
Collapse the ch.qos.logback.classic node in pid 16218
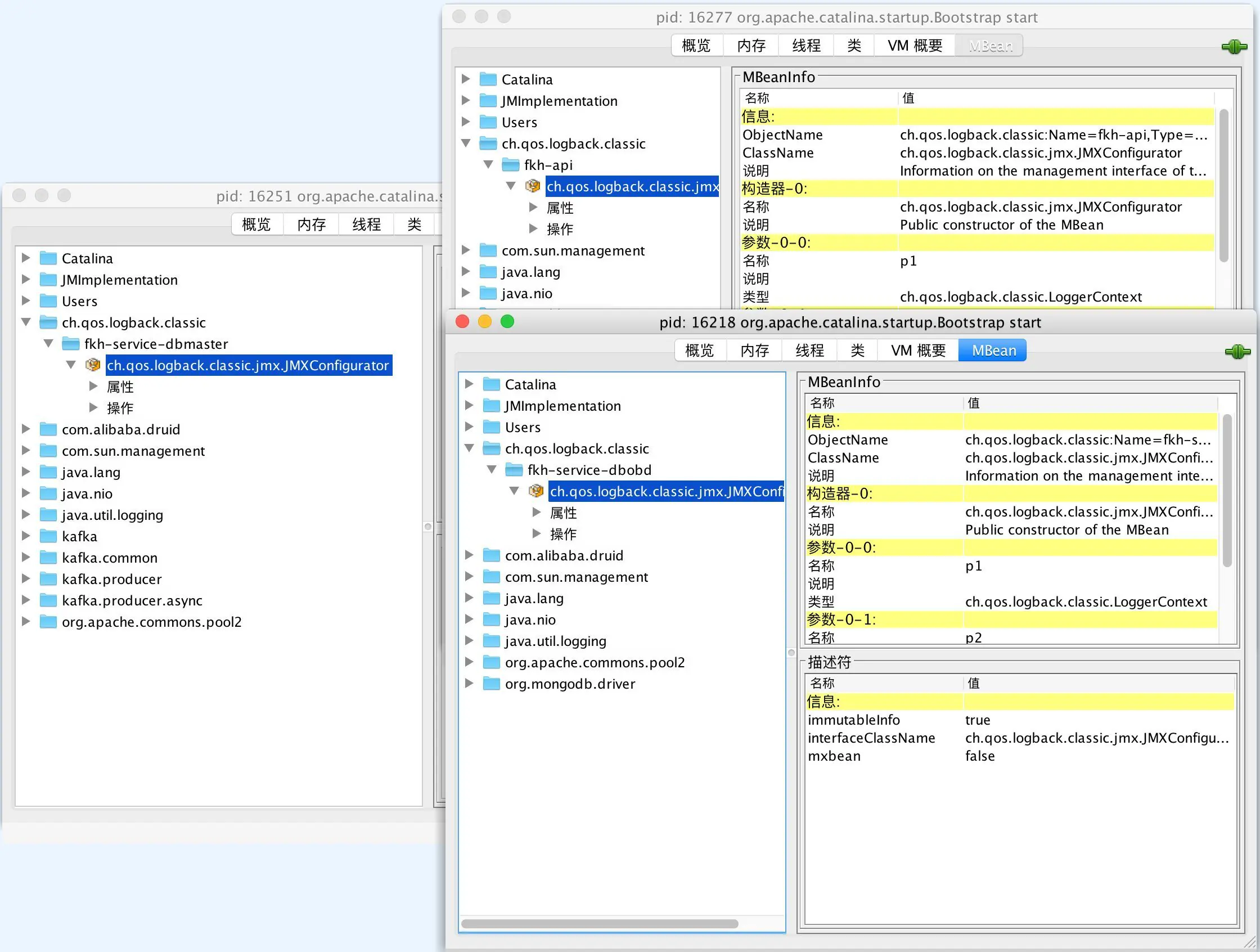[469, 449]
